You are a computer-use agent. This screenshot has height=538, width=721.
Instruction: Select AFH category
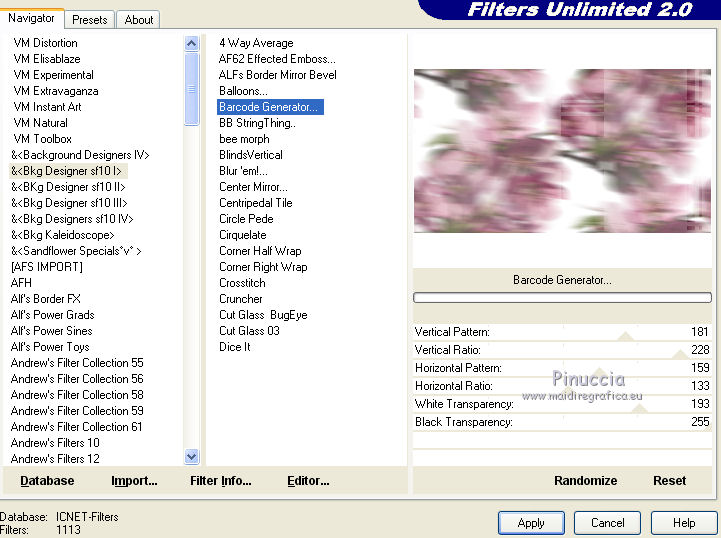click(x=21, y=283)
